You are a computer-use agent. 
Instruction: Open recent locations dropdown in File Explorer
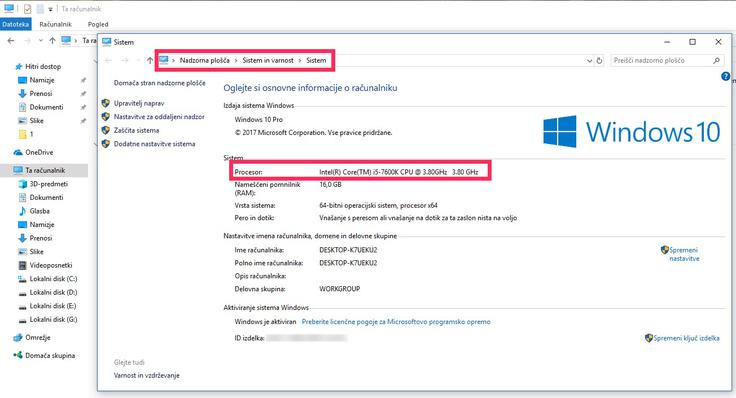pyautogui.click(x=41, y=41)
